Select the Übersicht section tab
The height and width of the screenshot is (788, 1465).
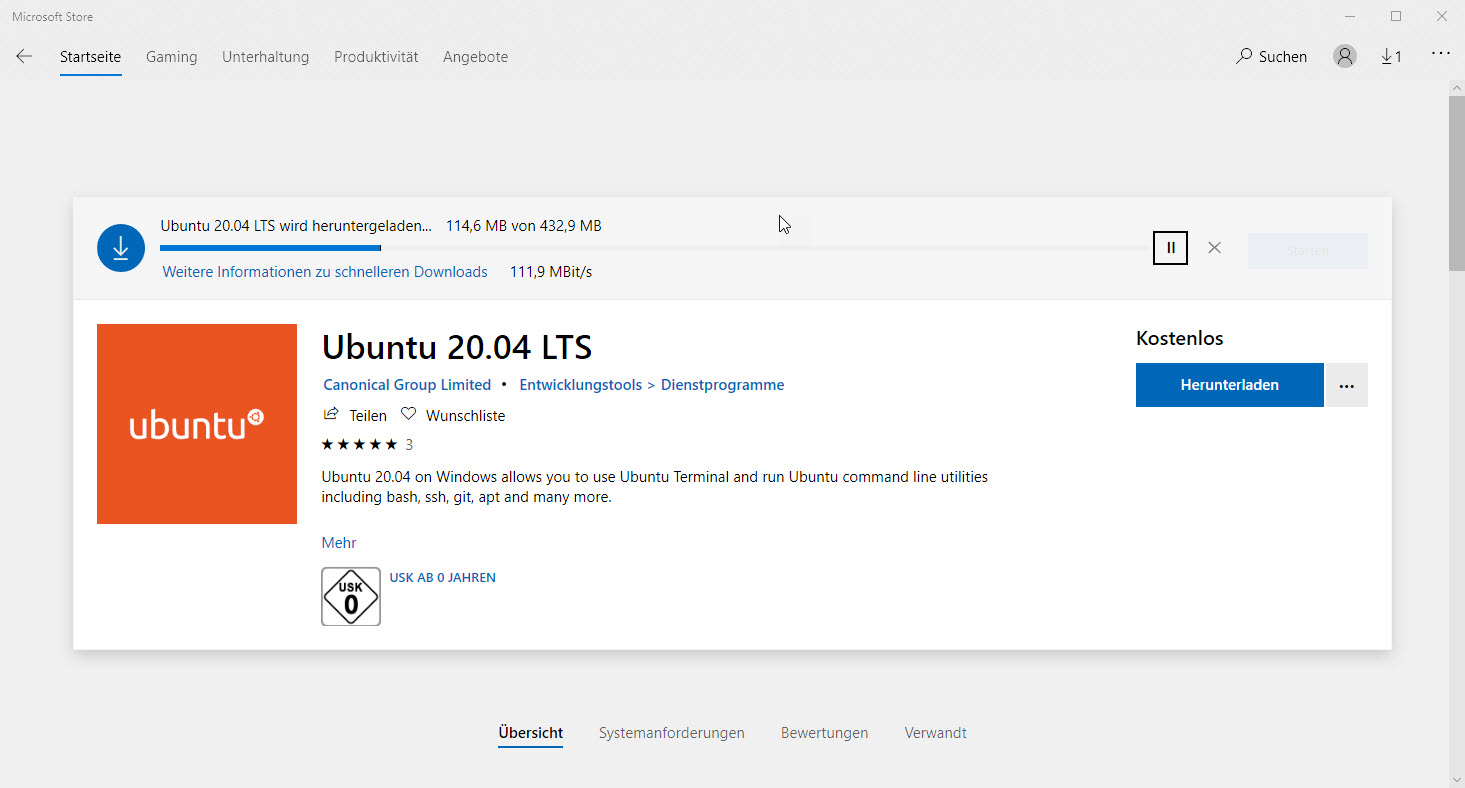point(531,733)
